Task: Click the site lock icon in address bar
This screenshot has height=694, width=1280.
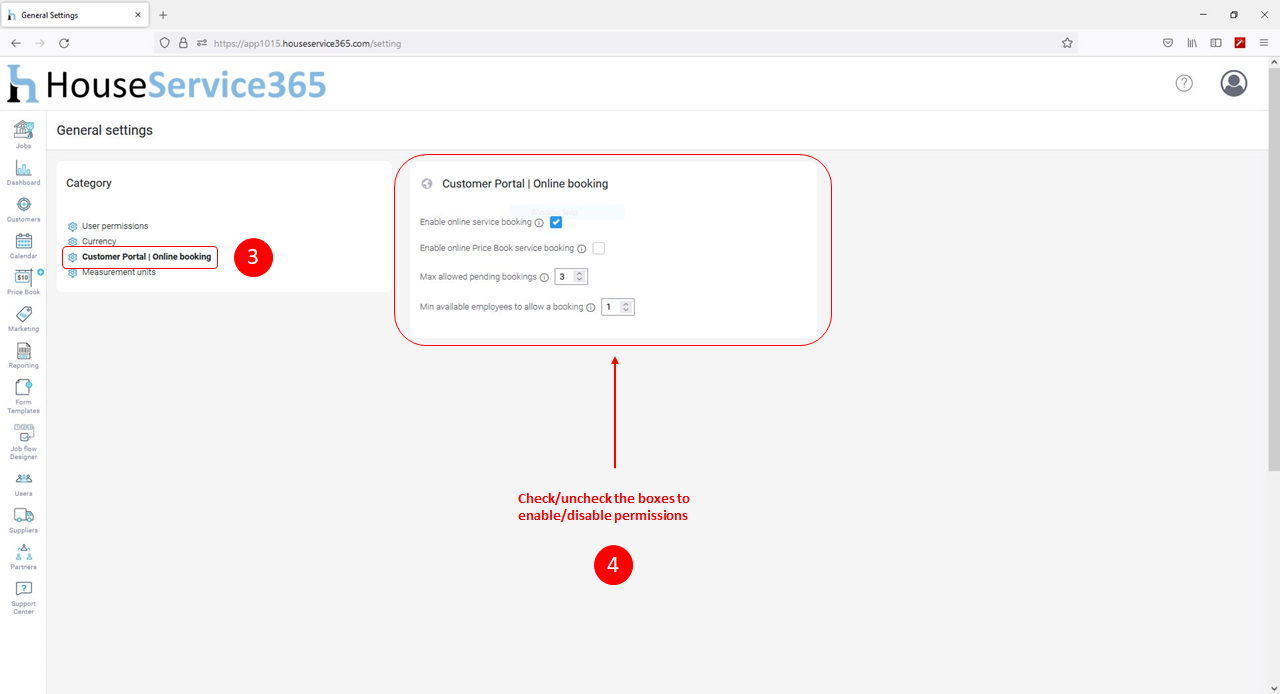Action: pos(183,43)
